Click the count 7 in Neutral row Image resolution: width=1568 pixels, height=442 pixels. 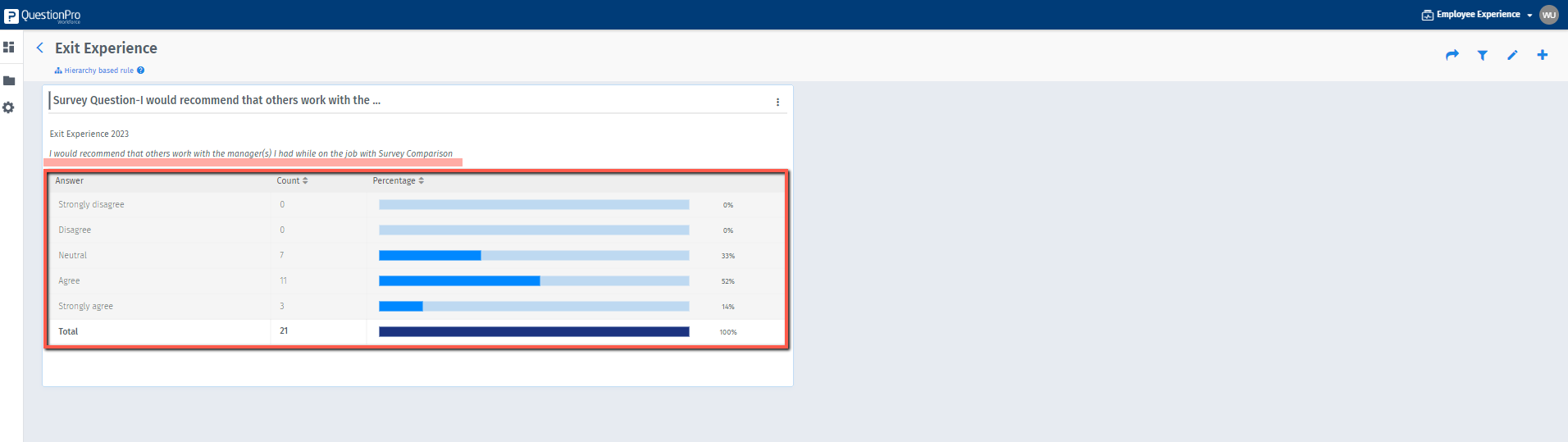point(282,255)
